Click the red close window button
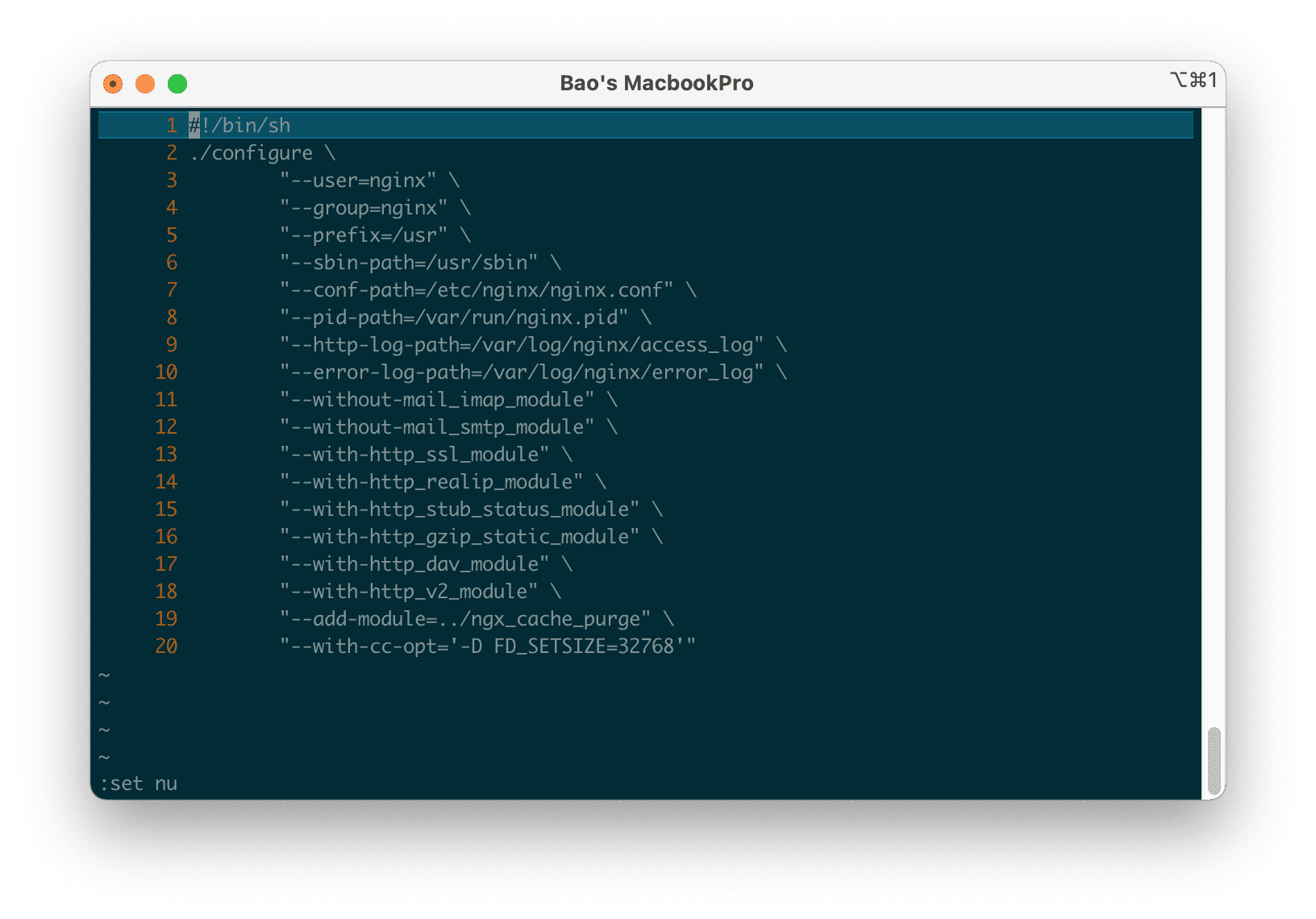Viewport: 1316px width, 919px height. pyautogui.click(x=113, y=84)
